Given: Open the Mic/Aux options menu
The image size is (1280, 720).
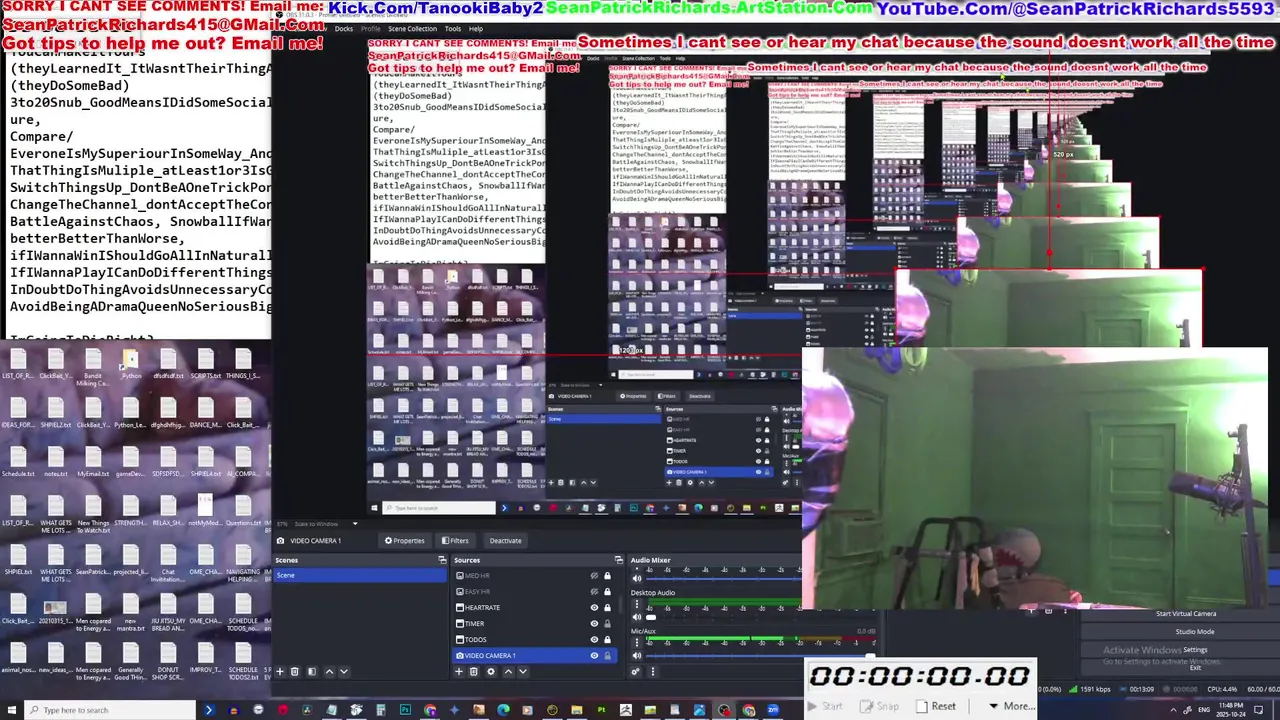Looking at the screenshot, I should click(636, 643).
